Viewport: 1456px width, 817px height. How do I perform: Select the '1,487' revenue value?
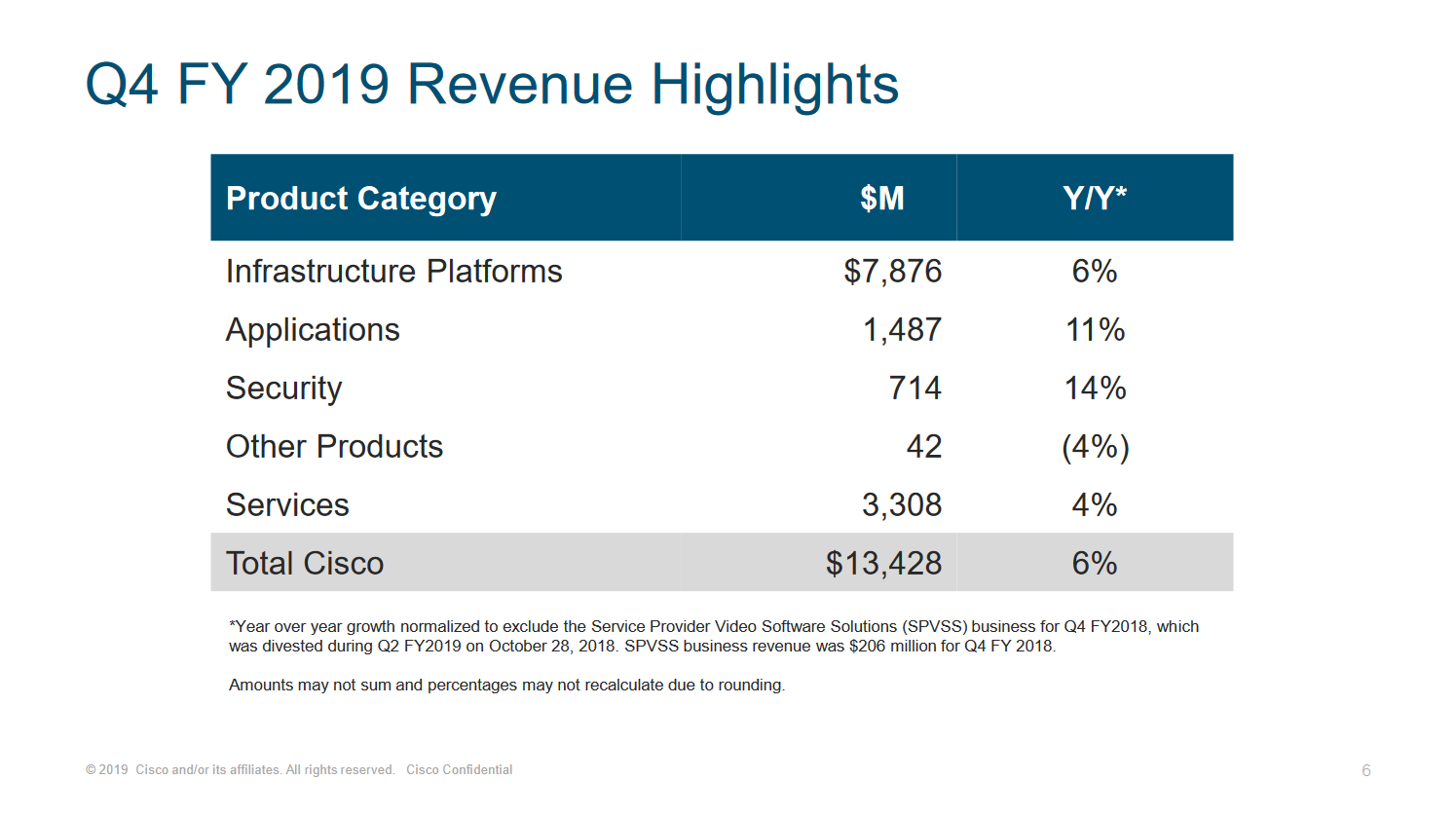click(903, 330)
